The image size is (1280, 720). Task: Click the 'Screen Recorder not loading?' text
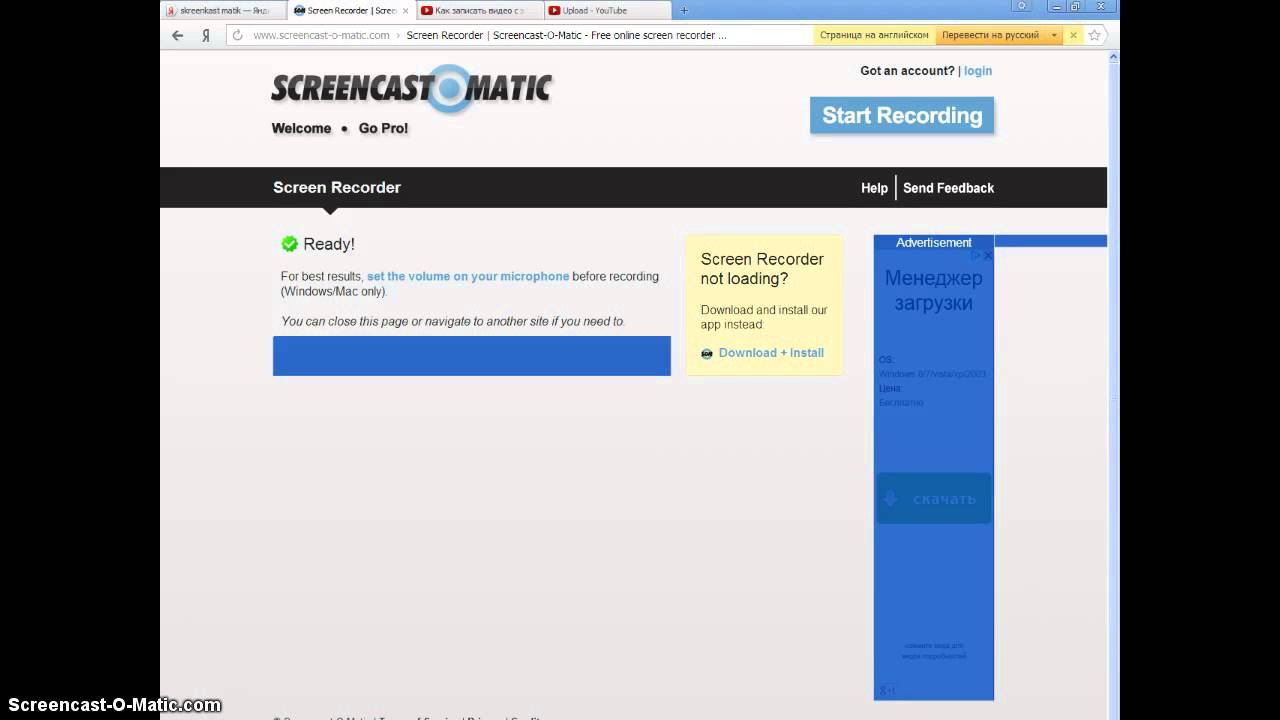coord(762,269)
